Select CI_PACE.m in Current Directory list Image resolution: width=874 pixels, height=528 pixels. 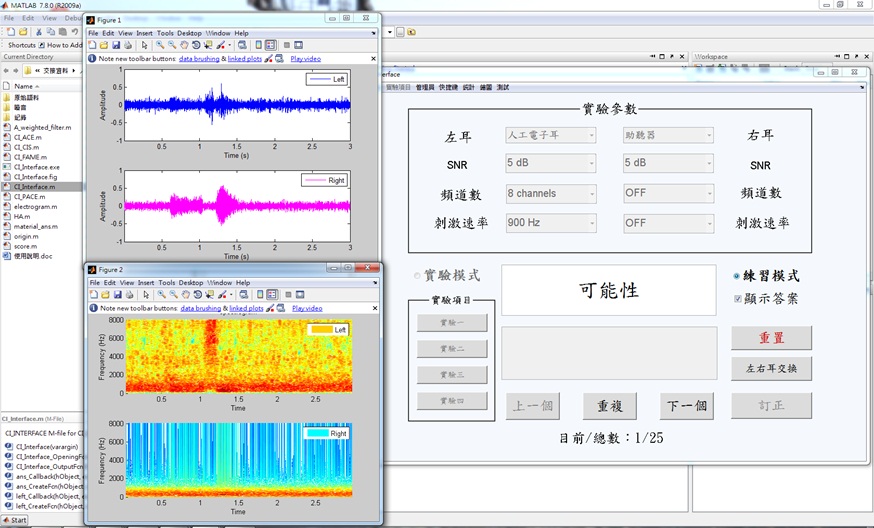coord(29,196)
